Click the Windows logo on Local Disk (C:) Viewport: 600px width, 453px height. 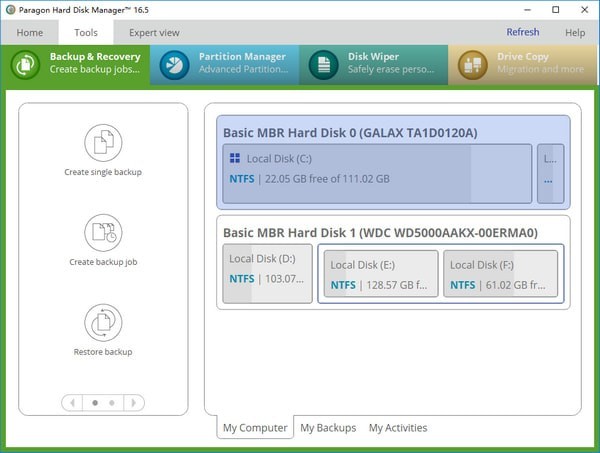pos(235,158)
